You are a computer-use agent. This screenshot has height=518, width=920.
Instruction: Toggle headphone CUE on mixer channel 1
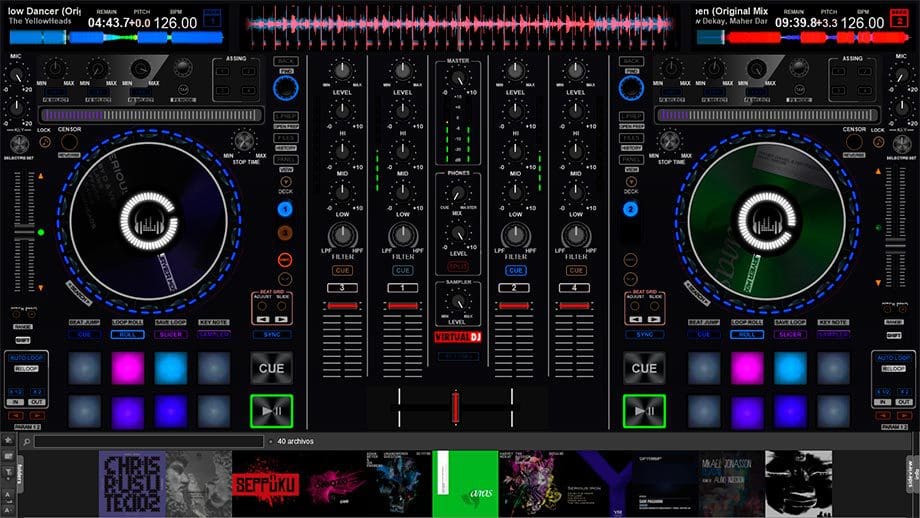click(402, 270)
